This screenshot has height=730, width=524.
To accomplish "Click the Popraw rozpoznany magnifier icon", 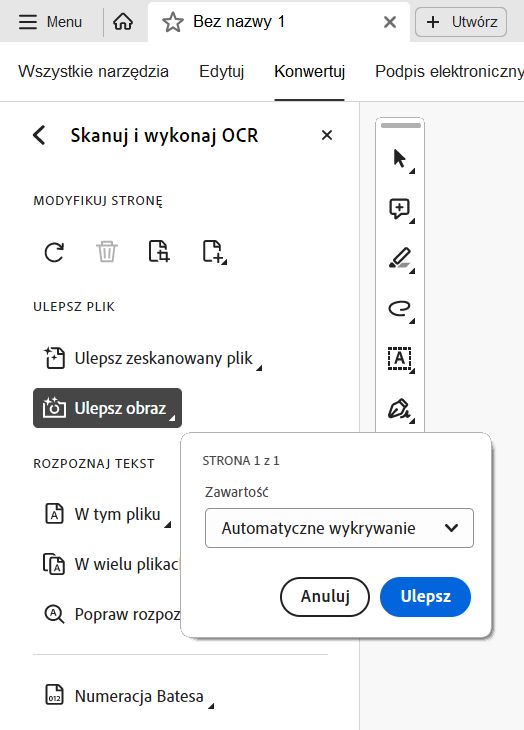I will point(54,615).
